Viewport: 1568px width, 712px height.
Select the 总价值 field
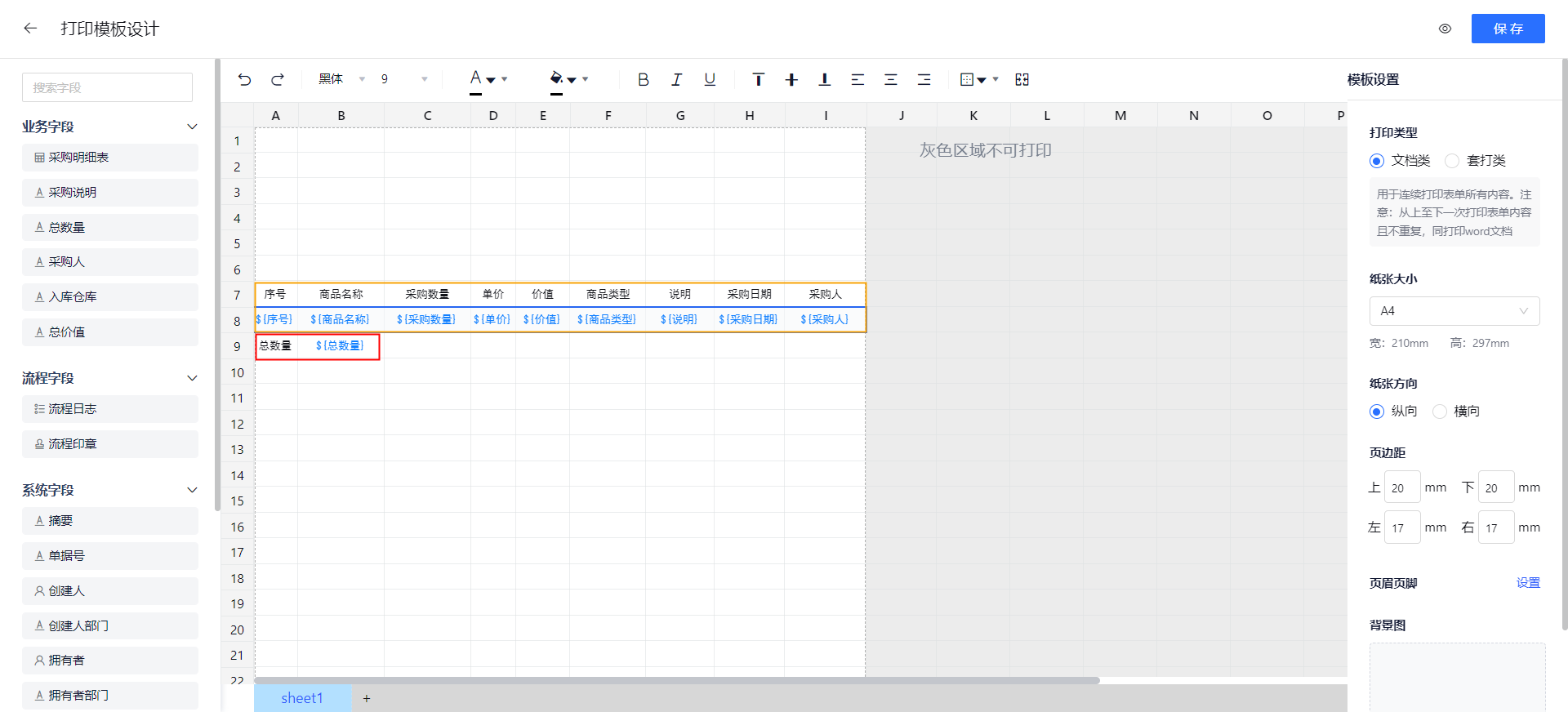110,332
